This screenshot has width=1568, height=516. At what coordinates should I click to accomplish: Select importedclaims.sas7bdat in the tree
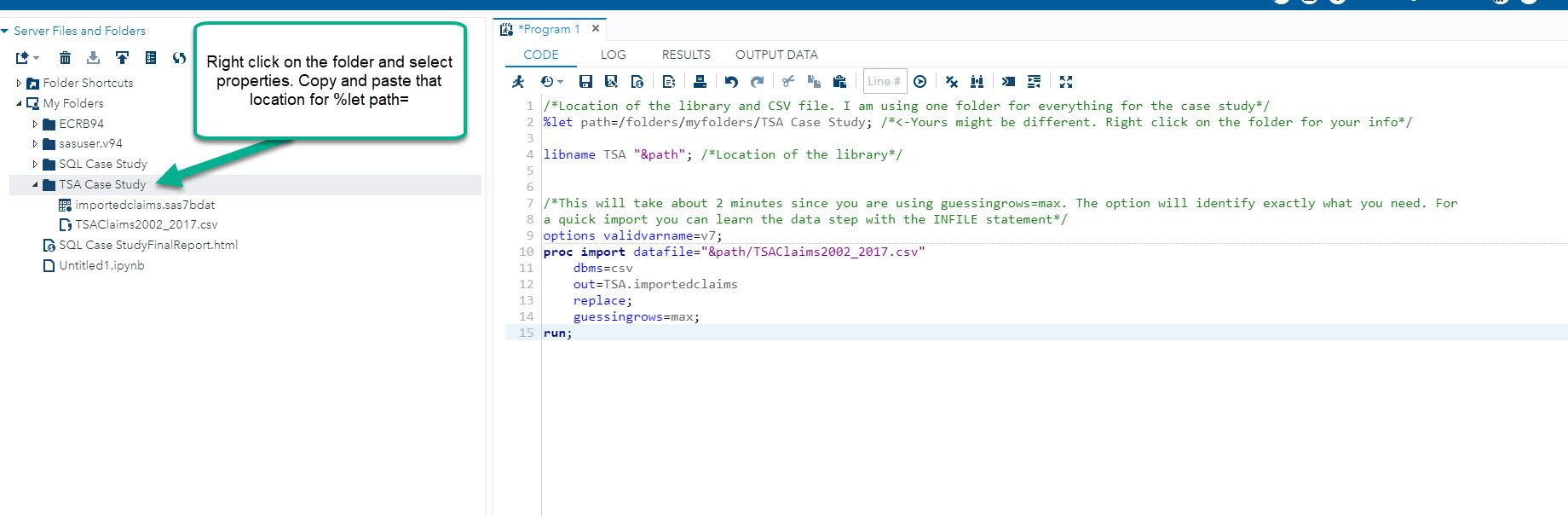(145, 206)
